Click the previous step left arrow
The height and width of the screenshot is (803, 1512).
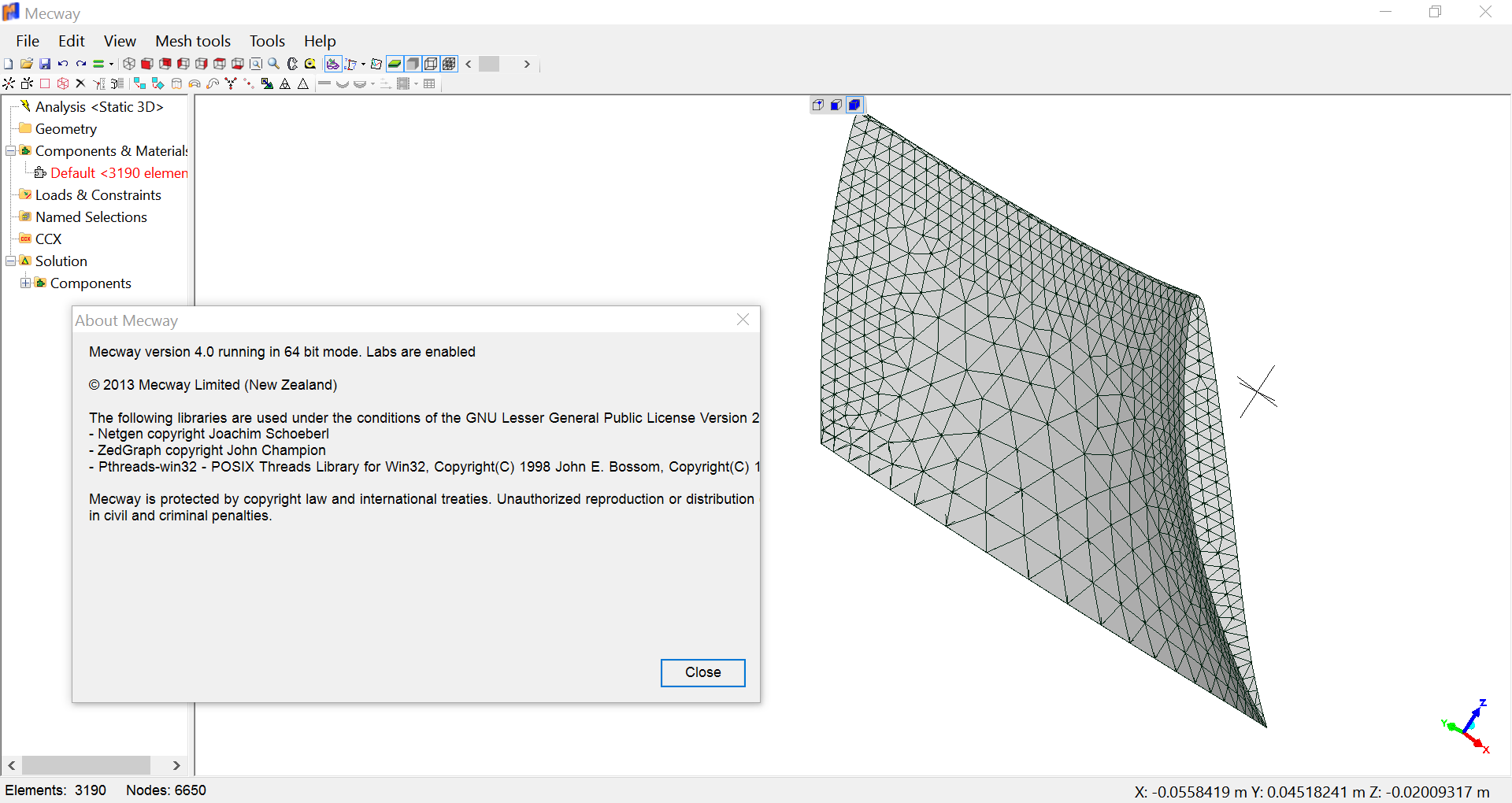(469, 64)
